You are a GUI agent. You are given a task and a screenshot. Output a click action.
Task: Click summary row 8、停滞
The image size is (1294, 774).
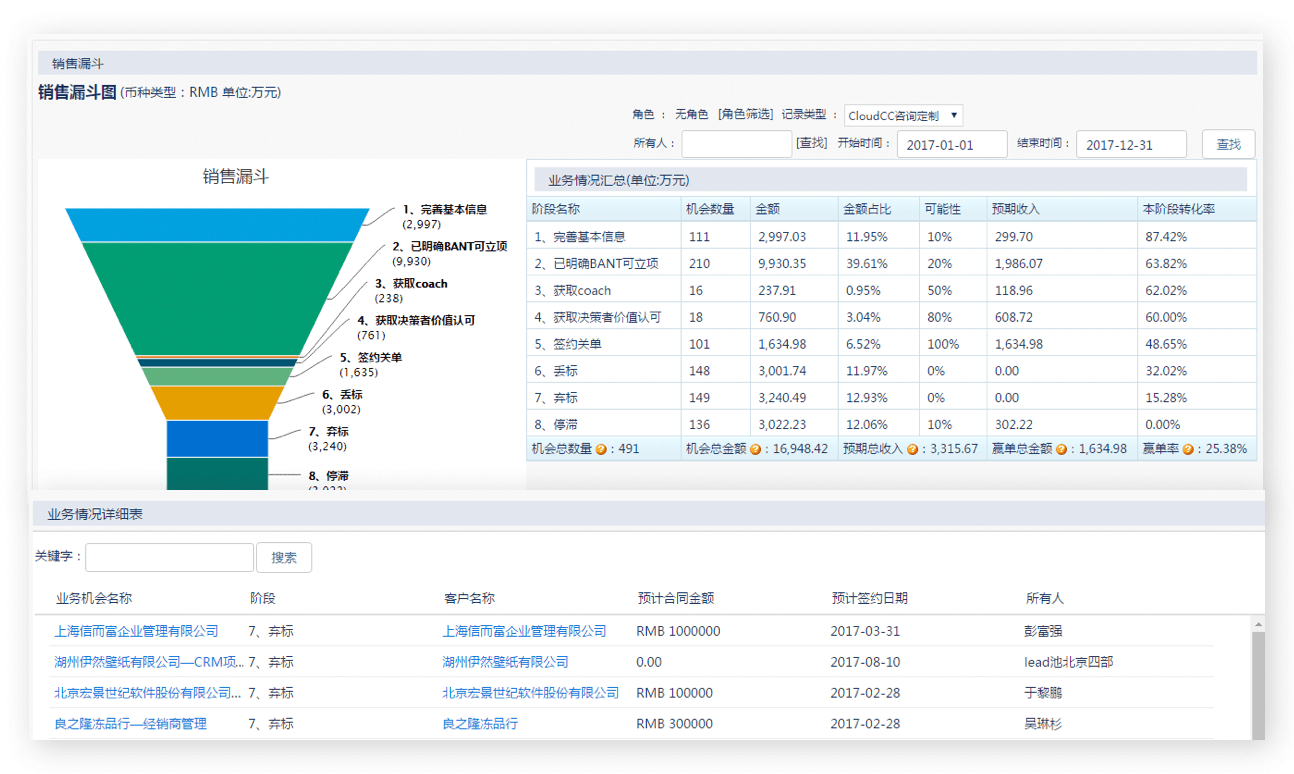(x=891, y=423)
